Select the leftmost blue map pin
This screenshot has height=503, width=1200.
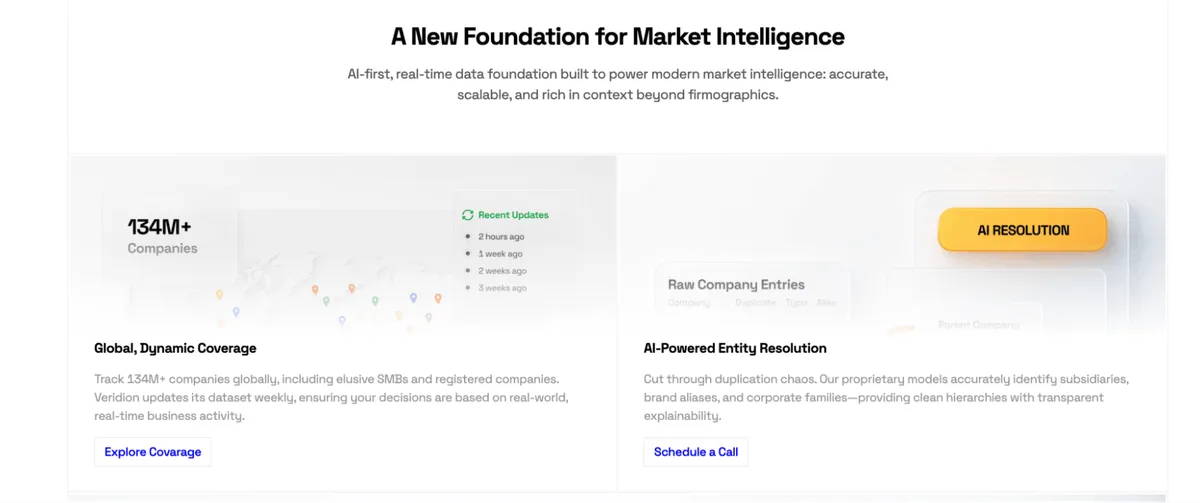(236, 312)
